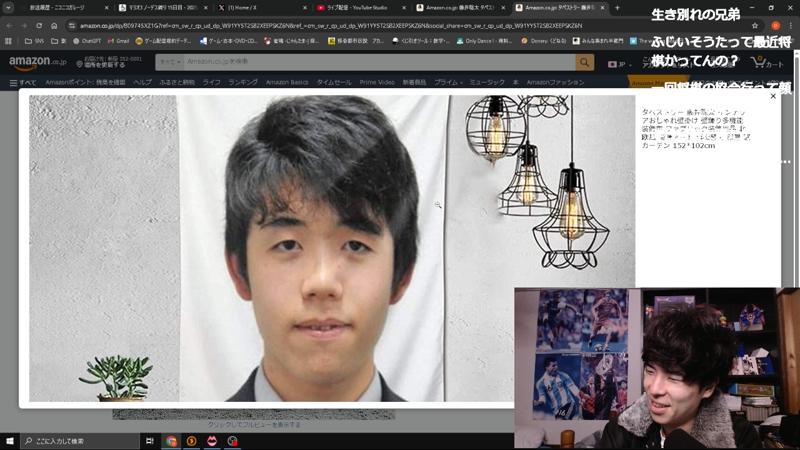This screenshot has width=800, height=450.
Task: Click the browser back arrow
Action: (x=9, y=25)
